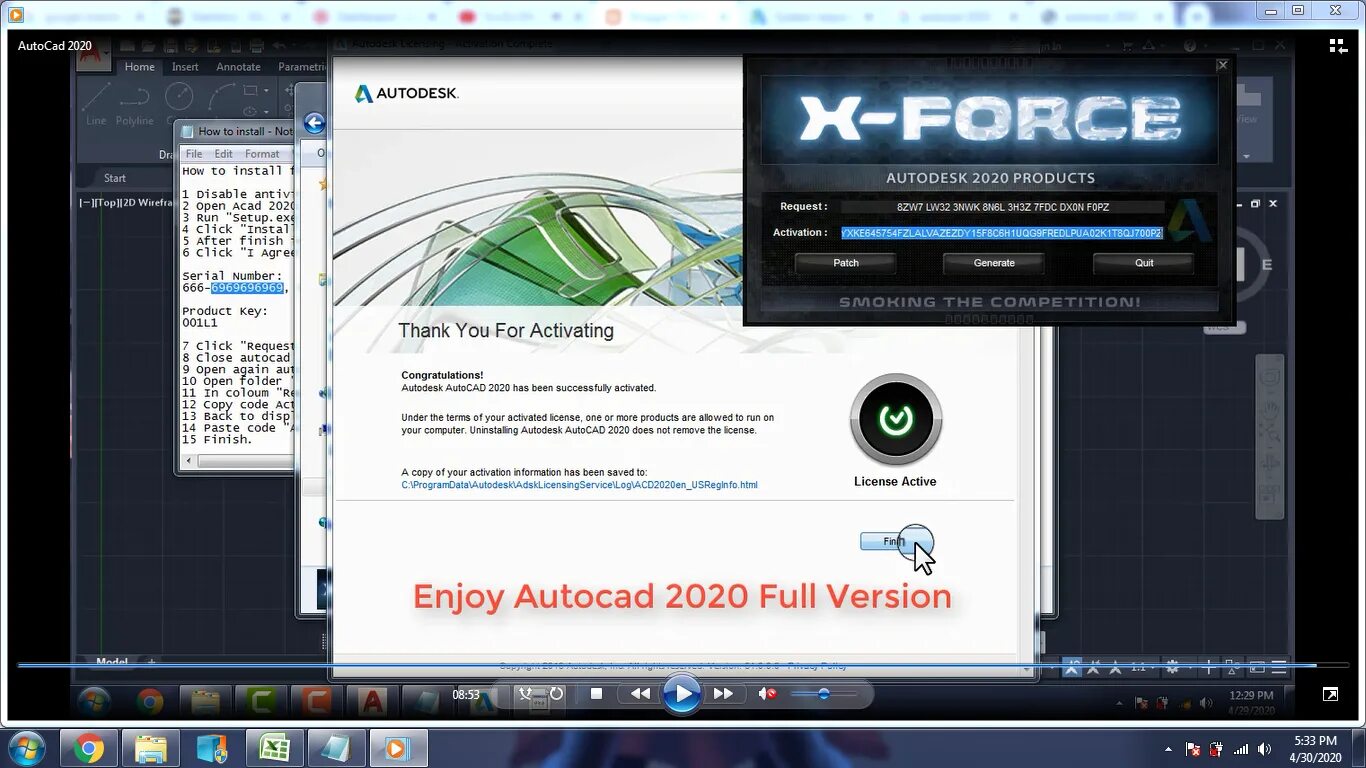Open the Format menu in the Notepad window
Viewport: 1366px width, 768px height.
pyautogui.click(x=262, y=154)
